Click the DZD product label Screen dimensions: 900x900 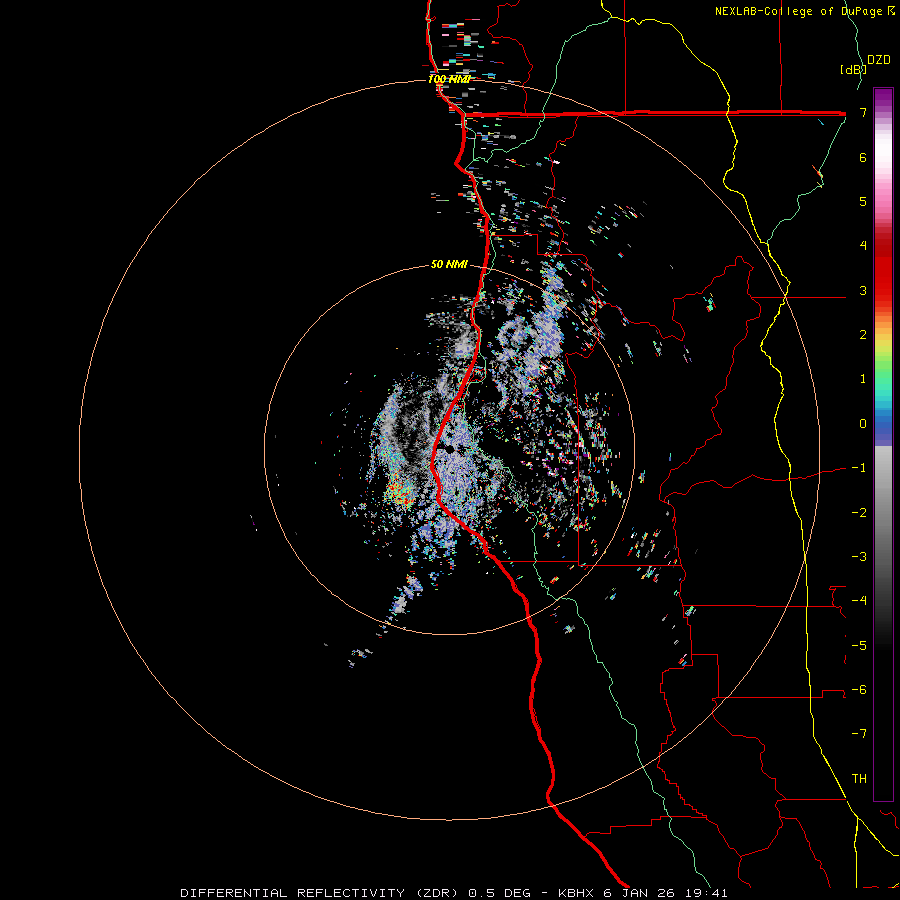[879, 60]
